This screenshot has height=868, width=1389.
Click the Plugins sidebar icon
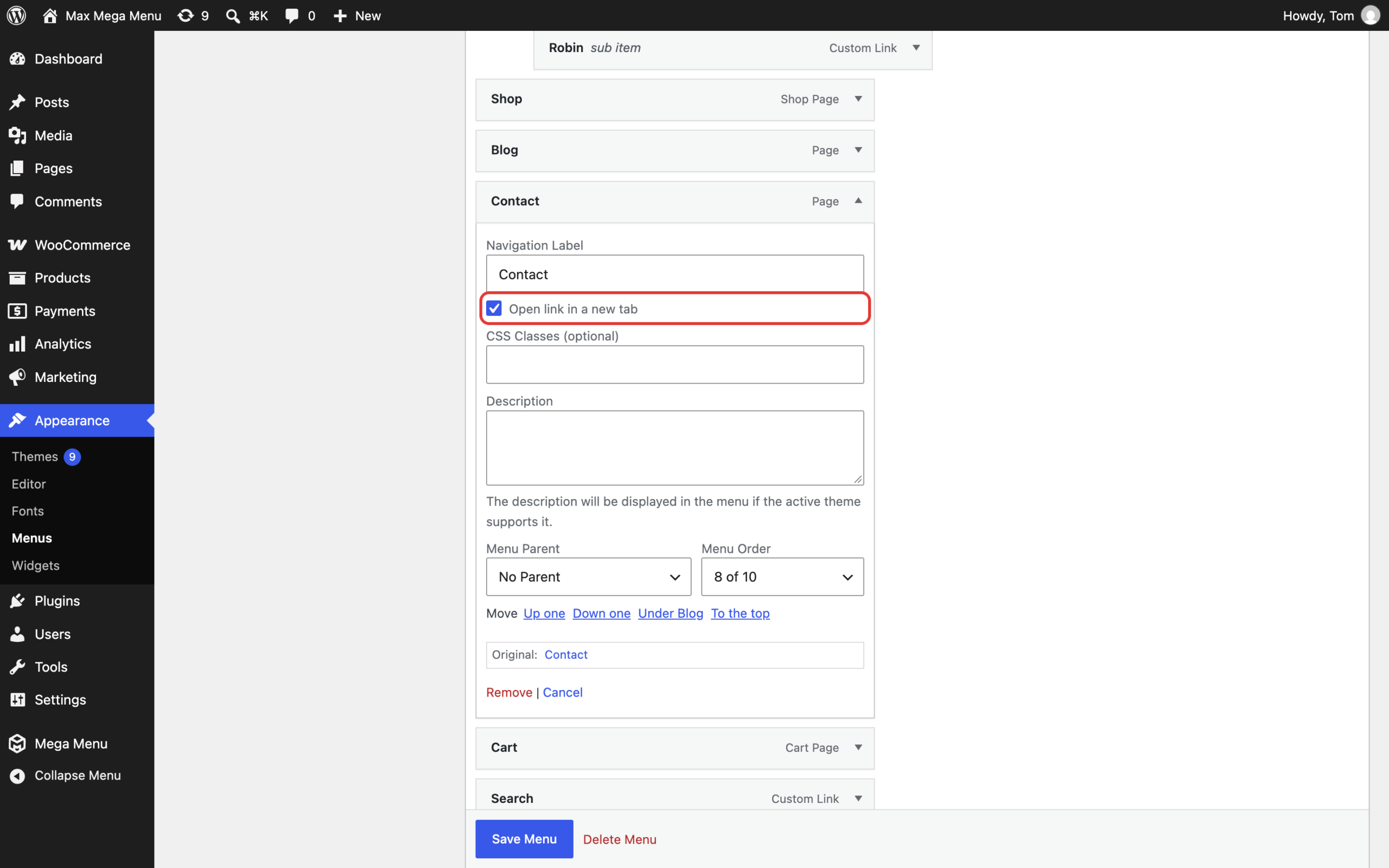tap(17, 601)
